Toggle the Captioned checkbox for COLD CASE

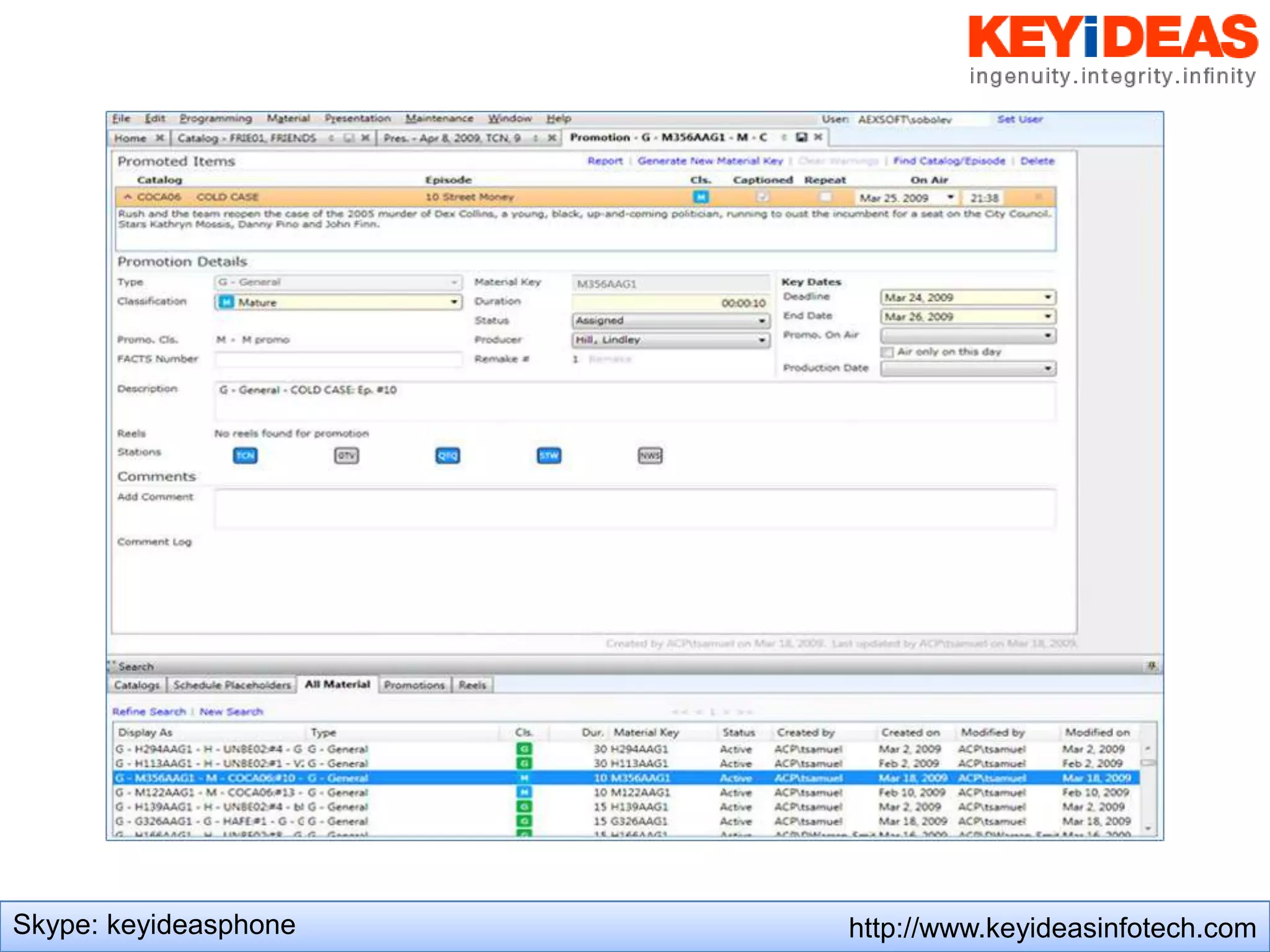click(763, 197)
